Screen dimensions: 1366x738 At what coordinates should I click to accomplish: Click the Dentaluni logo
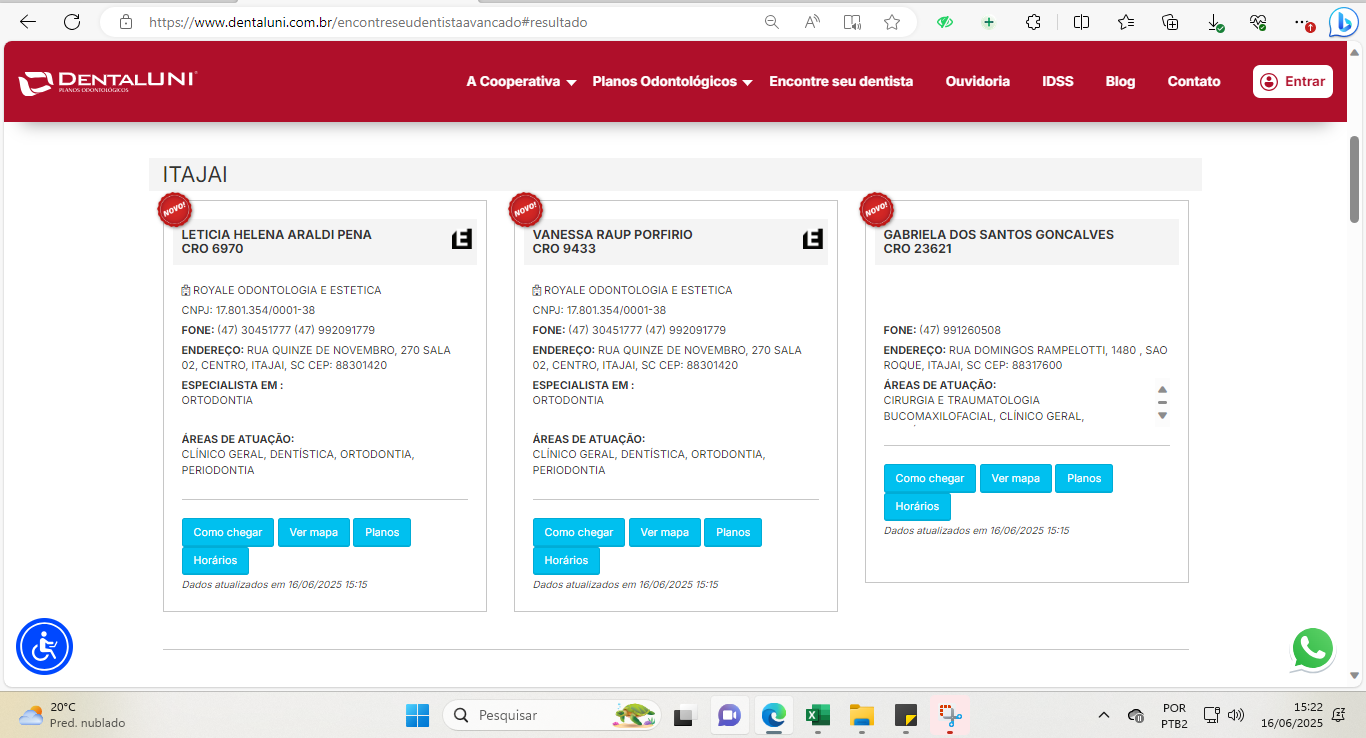click(108, 83)
